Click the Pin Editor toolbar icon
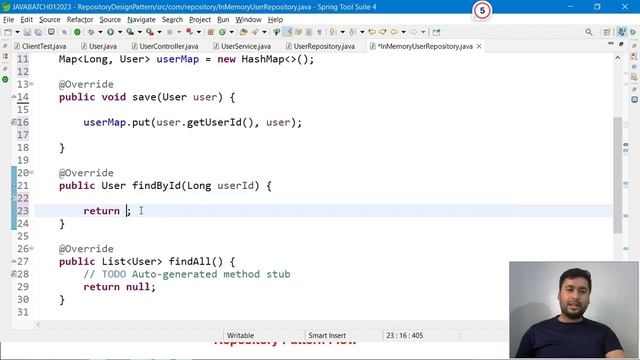The image size is (640, 360). click(x=436, y=32)
